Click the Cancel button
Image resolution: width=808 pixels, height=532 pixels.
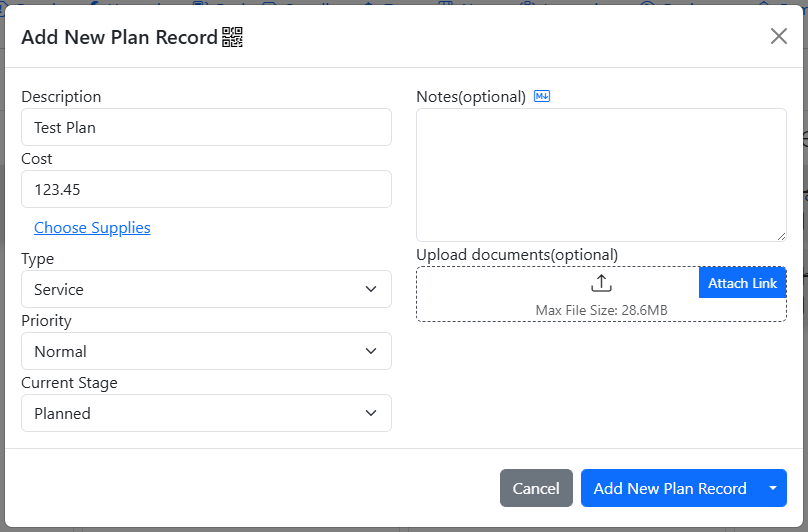[x=536, y=488]
